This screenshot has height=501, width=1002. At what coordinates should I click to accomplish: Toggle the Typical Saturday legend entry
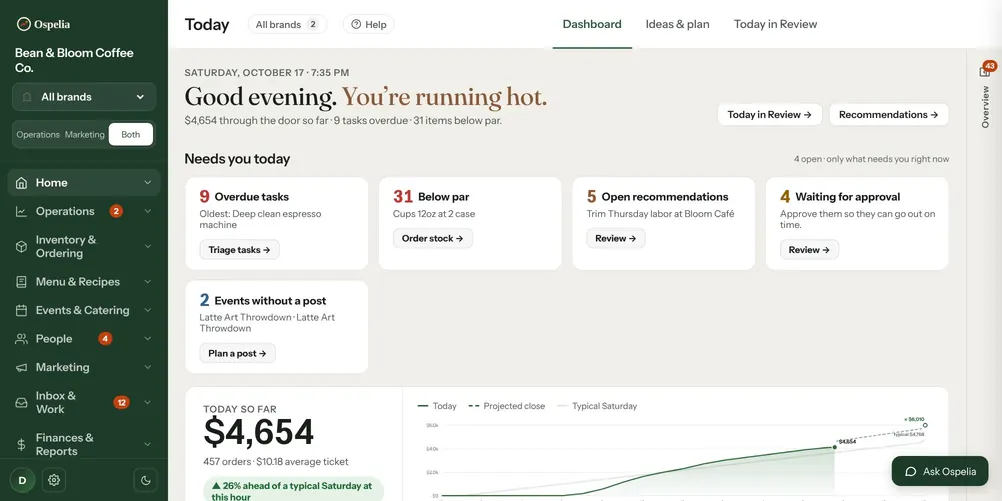(x=597, y=406)
